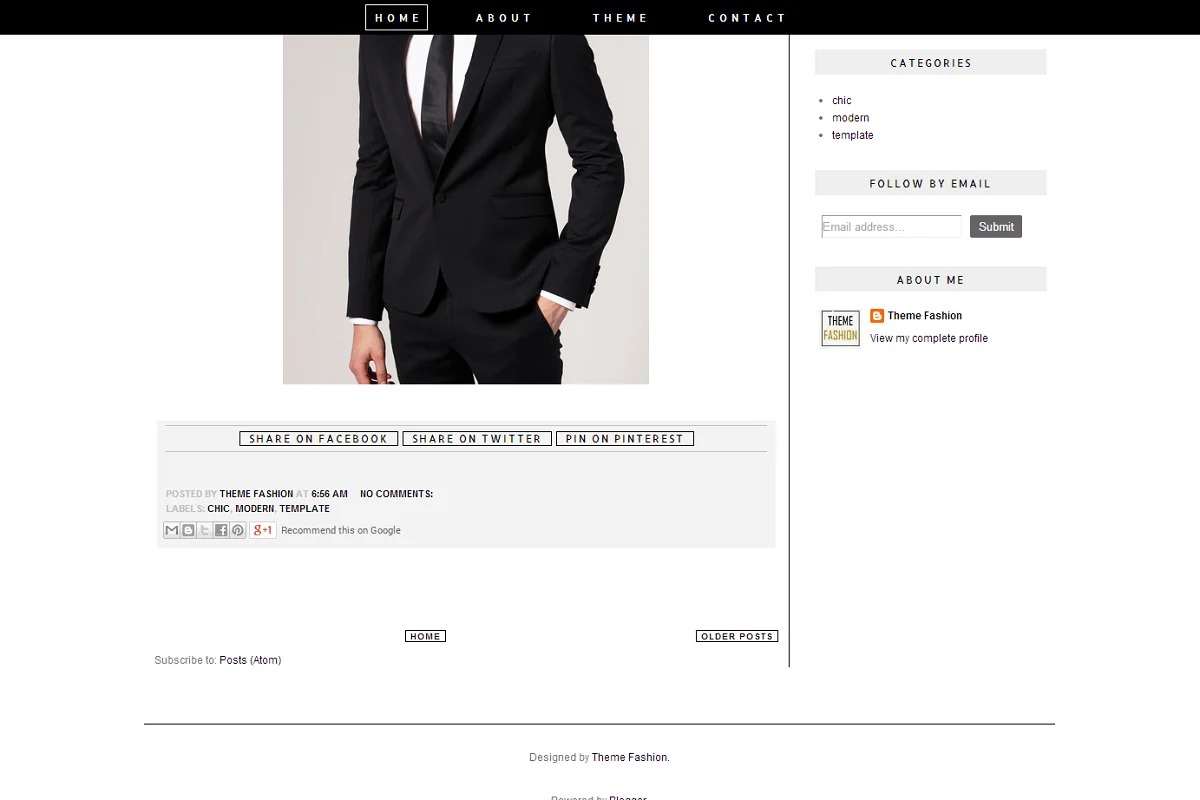Open the chic category link
Screen dimensions: 1200x800
(x=842, y=101)
